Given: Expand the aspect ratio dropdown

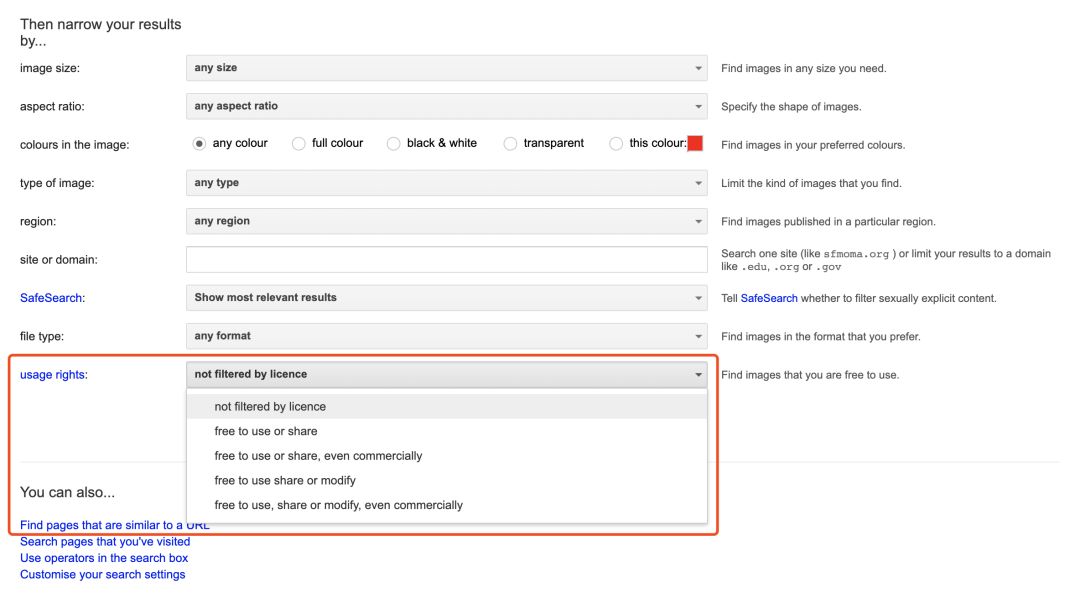Looking at the screenshot, I should point(446,106).
